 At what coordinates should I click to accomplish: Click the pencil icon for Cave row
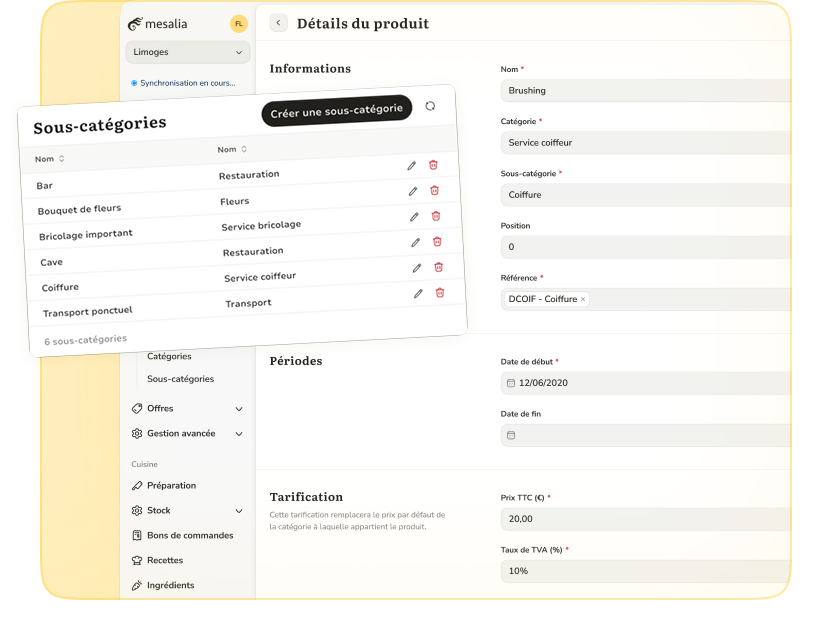tap(415, 242)
